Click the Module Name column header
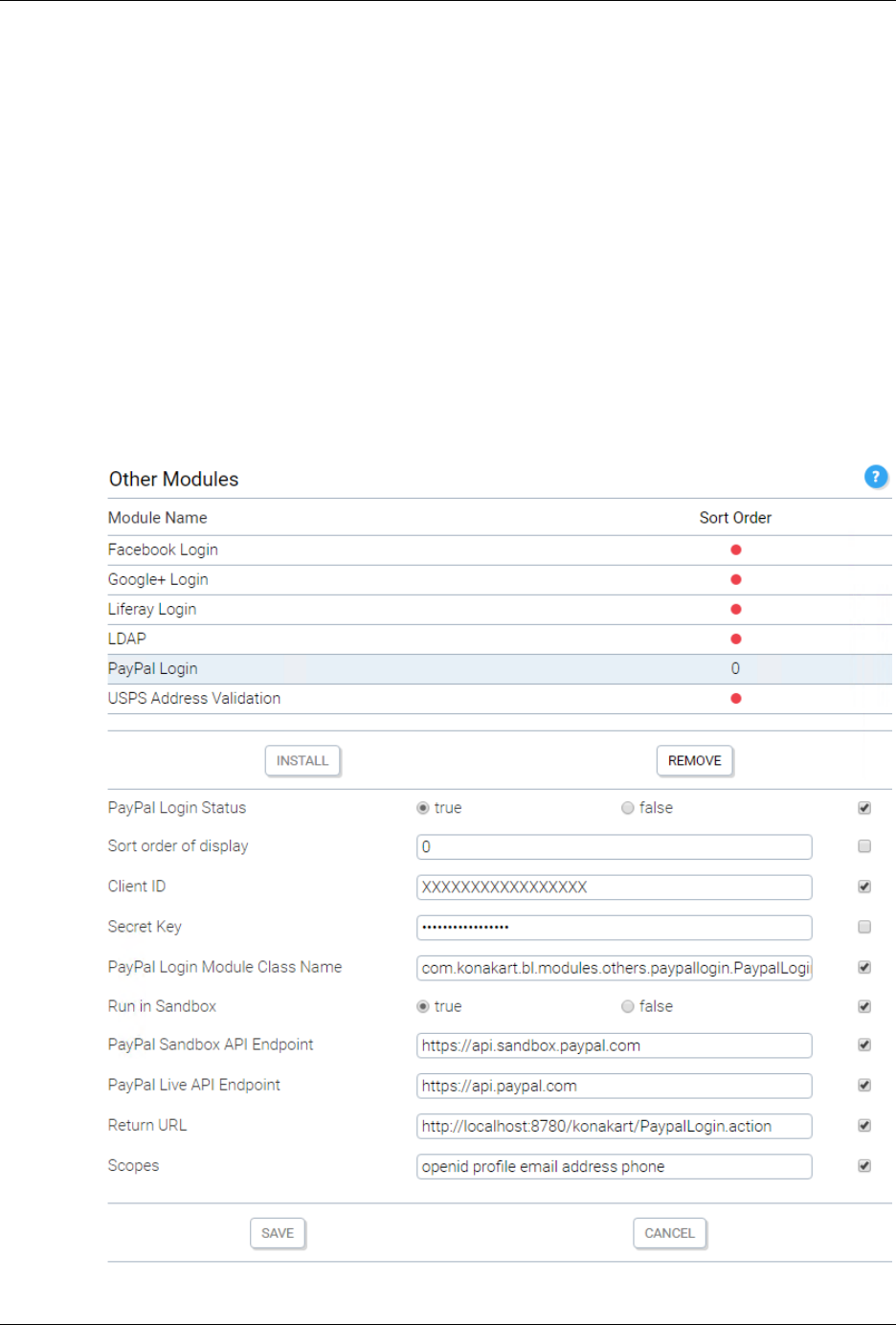The image size is (896, 1325). tap(158, 518)
